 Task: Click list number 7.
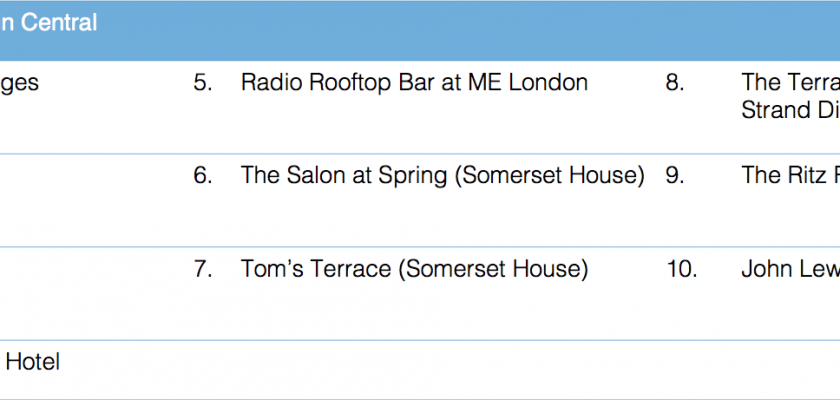tap(203, 269)
